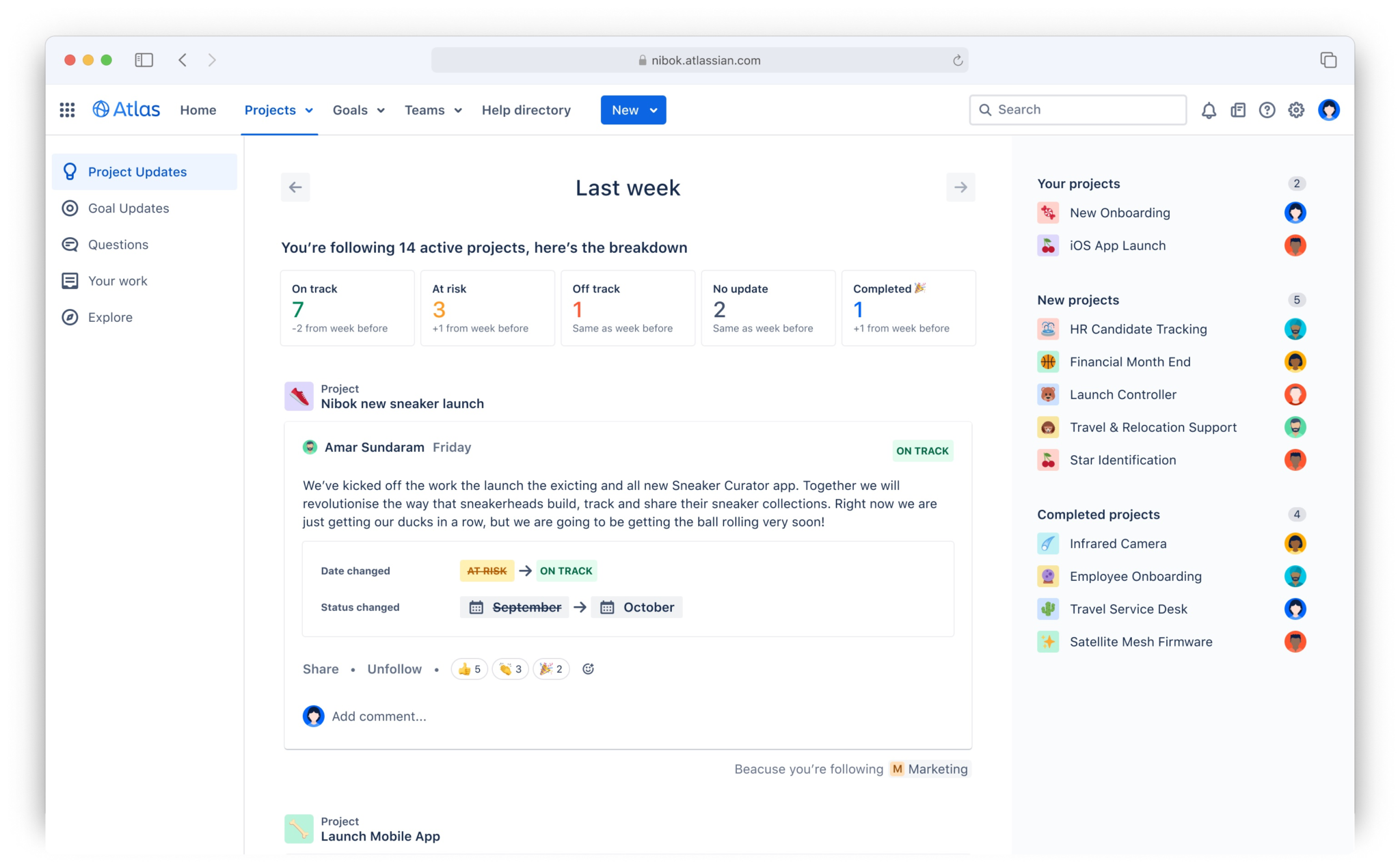Image resolution: width=1400 pixels, height=868 pixels.
Task: Open the app switcher grid icon
Action: [67, 110]
